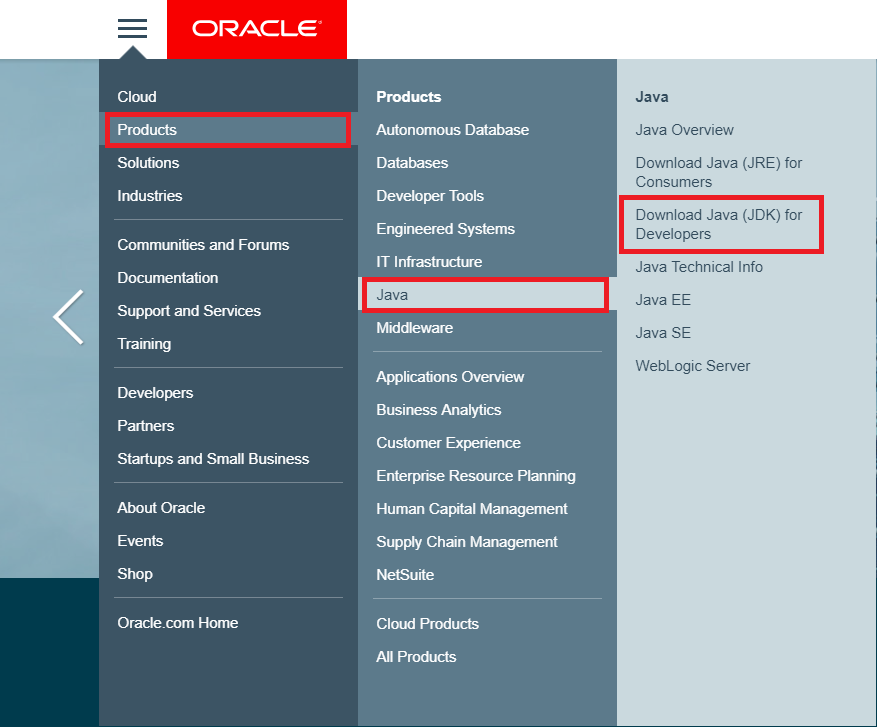The image size is (877, 727).
Task: Open Enterprise Resource Planning
Action: pos(476,476)
